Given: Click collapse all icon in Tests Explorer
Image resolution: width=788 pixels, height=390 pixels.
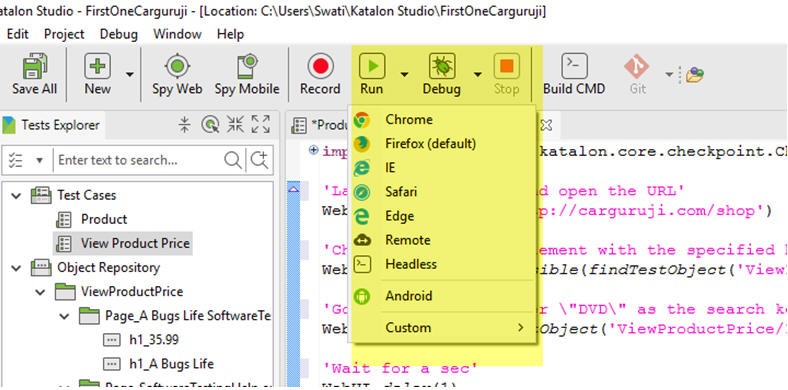Looking at the screenshot, I should (x=185, y=124).
